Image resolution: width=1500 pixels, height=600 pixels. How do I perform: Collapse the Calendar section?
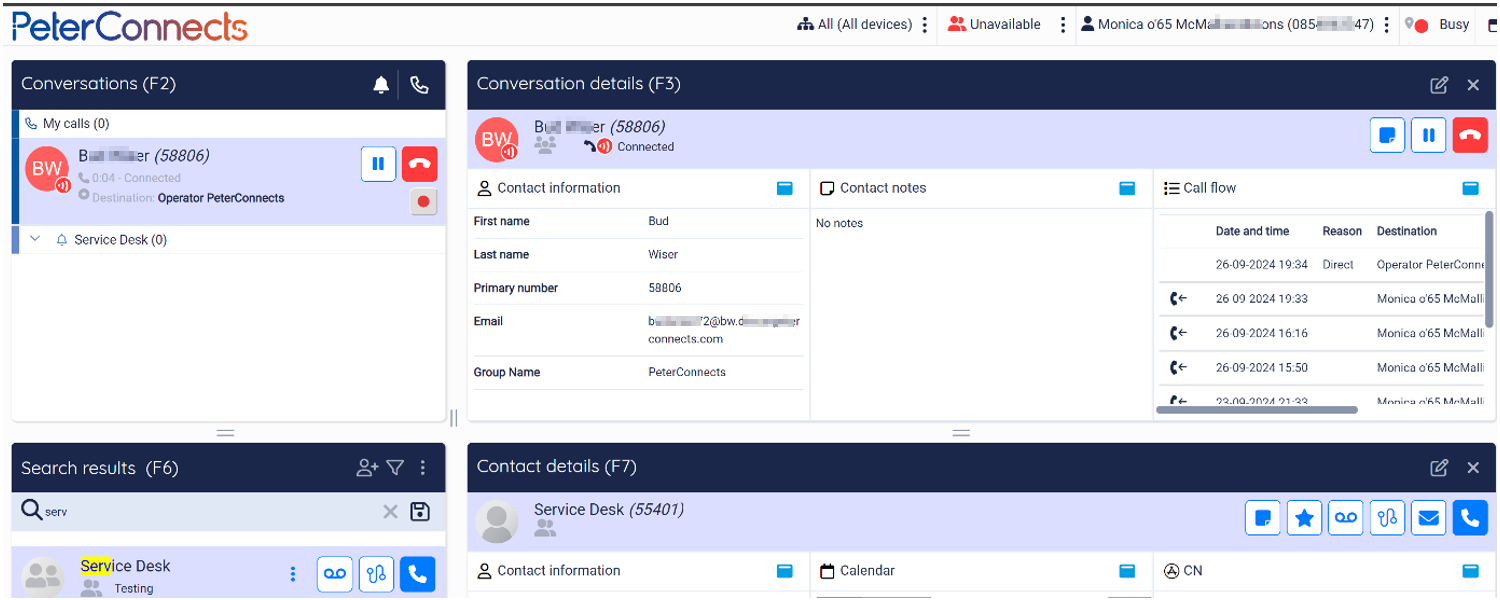1127,571
